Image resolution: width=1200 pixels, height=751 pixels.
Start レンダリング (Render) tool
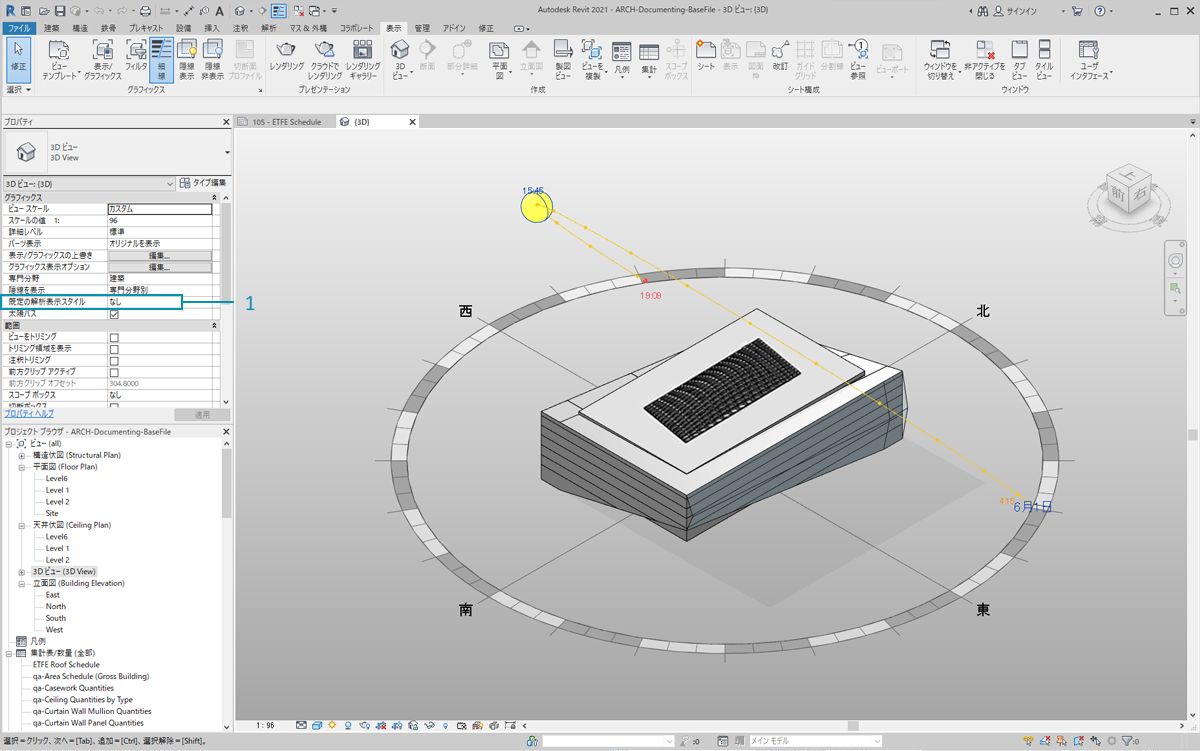tap(286, 56)
